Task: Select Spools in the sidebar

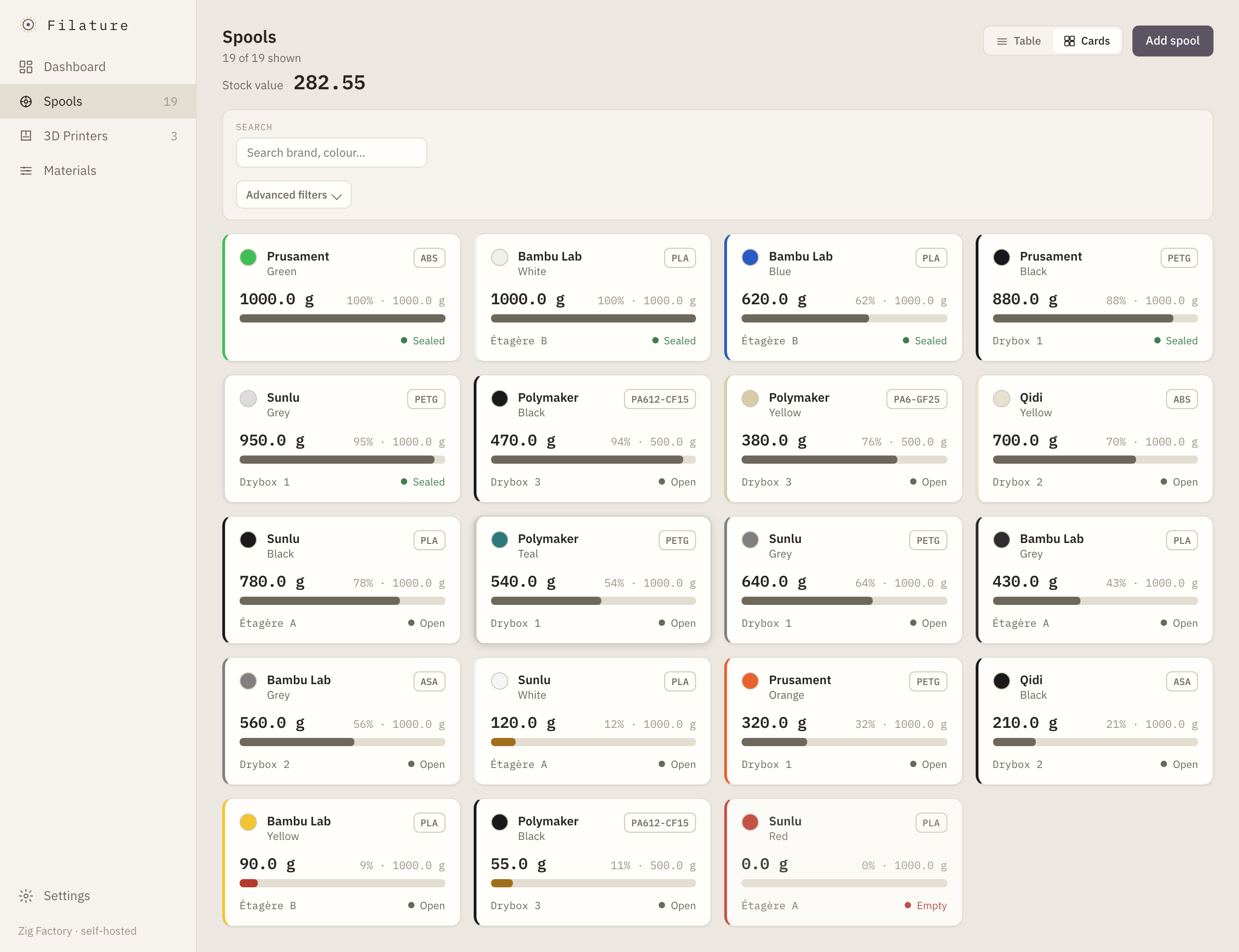Action: click(98, 102)
